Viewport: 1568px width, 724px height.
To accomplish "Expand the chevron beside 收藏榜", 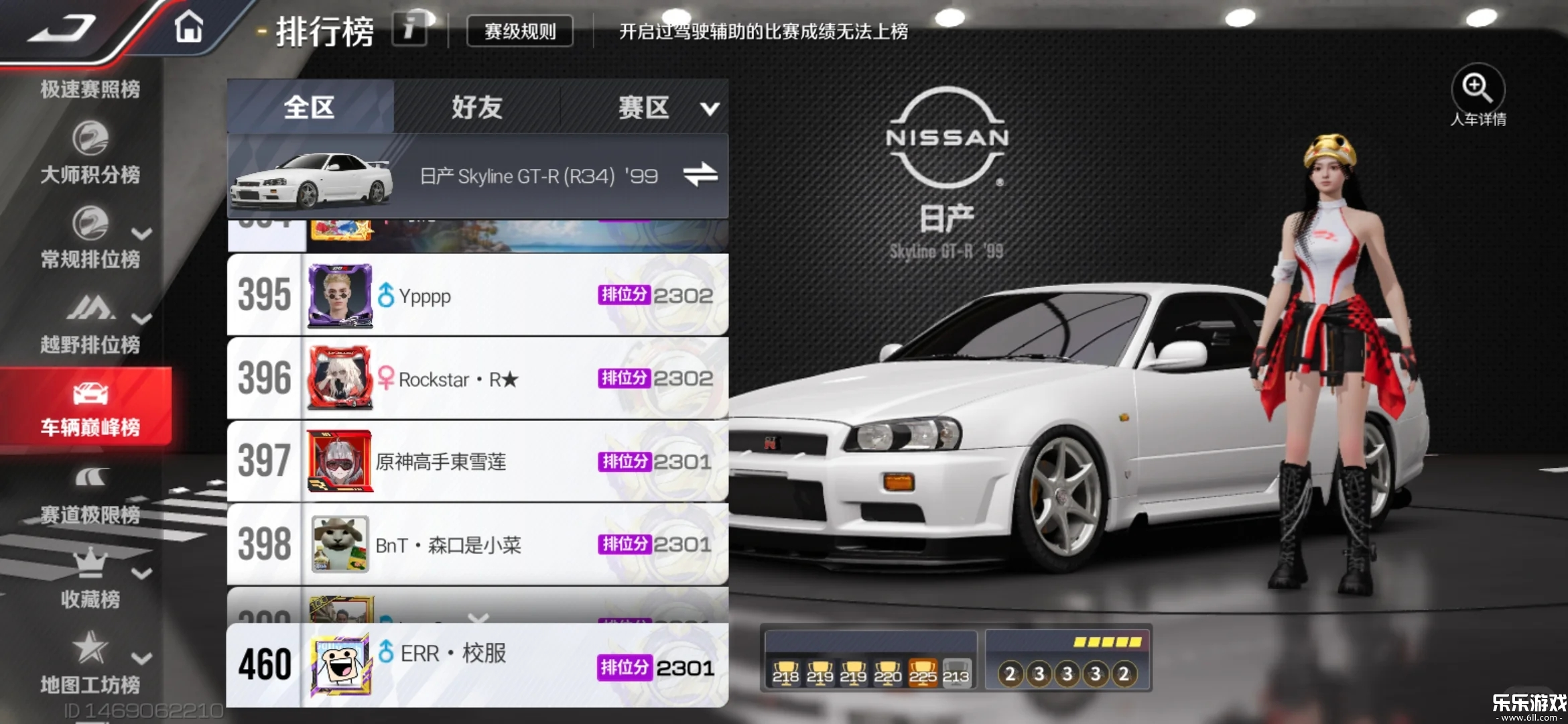I will 142,573.
